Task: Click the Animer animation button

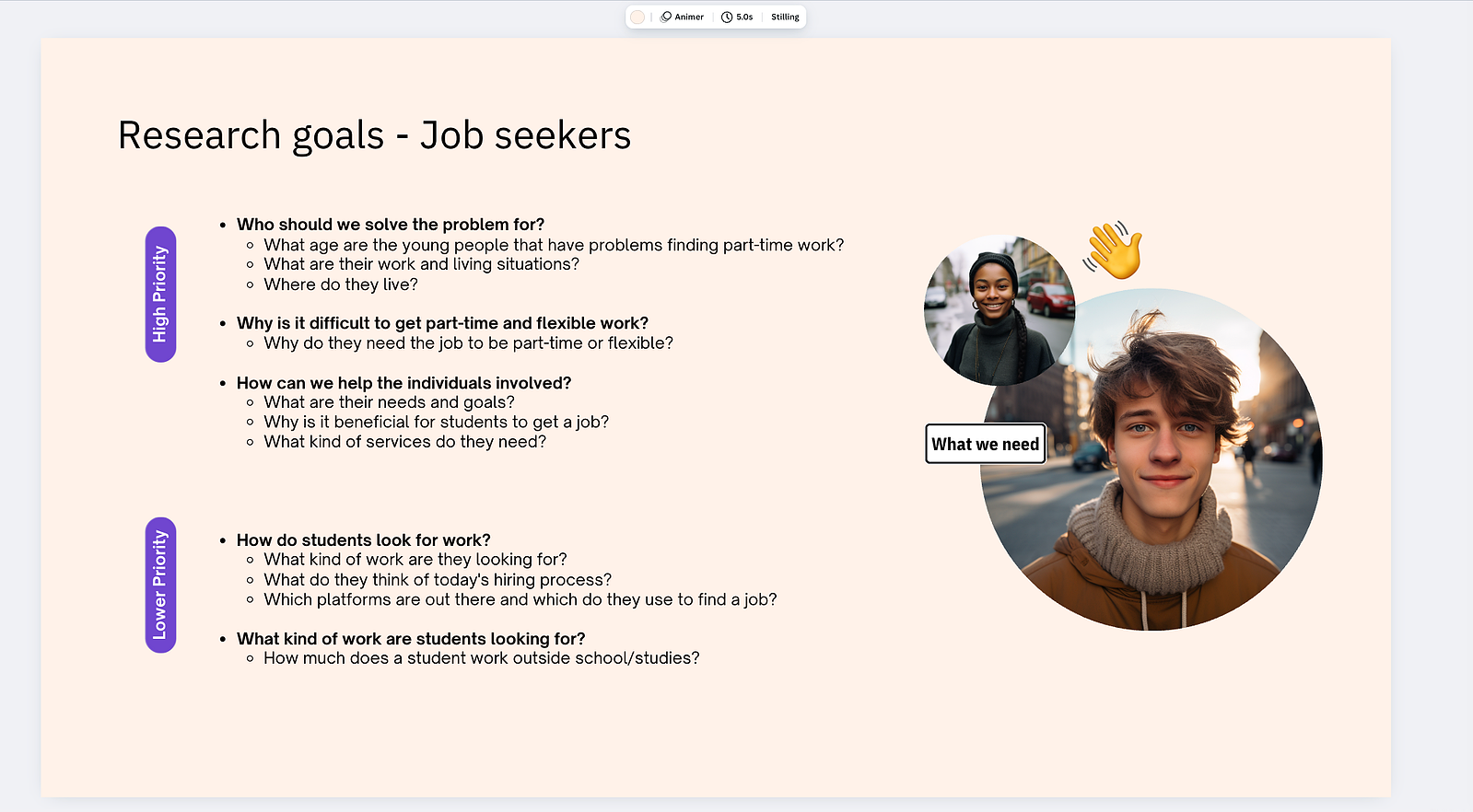Action: point(683,17)
